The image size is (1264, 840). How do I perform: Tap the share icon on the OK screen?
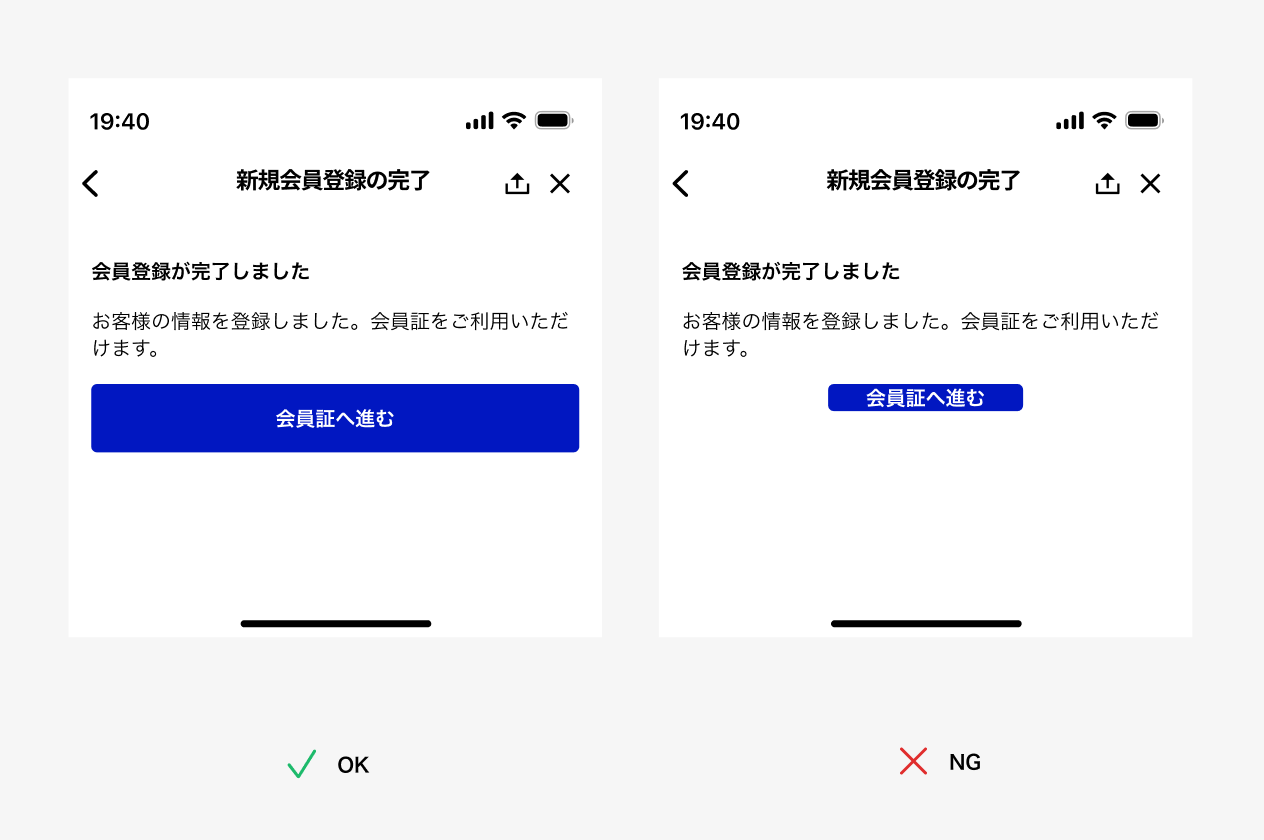point(517,183)
